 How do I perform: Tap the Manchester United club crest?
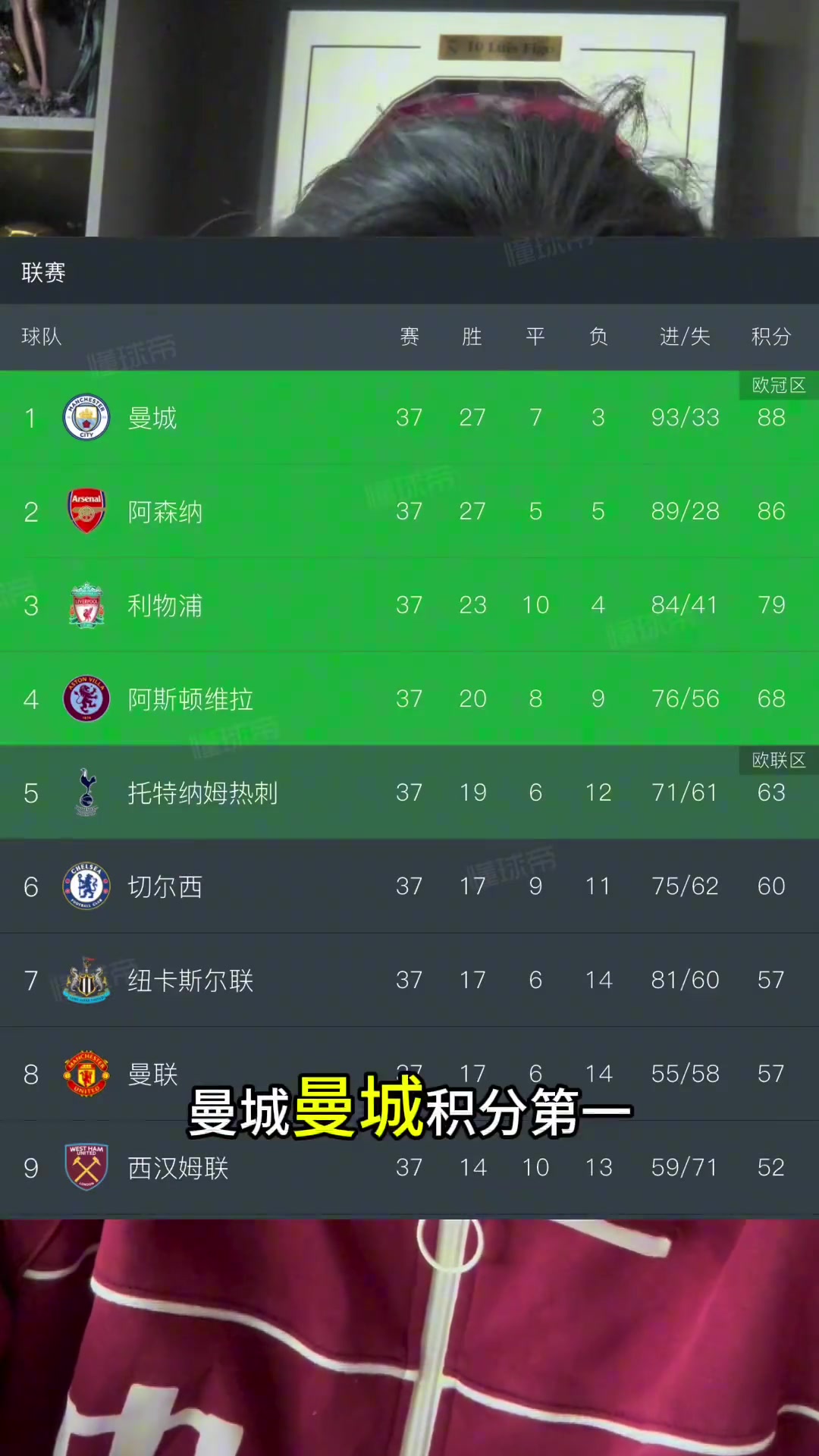coord(86,1074)
